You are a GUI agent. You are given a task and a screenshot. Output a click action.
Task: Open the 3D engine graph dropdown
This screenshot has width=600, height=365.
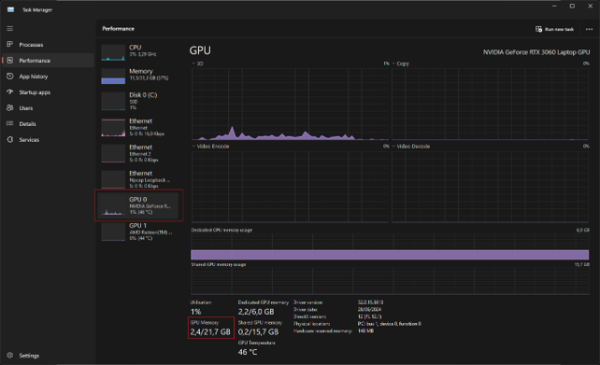point(194,64)
